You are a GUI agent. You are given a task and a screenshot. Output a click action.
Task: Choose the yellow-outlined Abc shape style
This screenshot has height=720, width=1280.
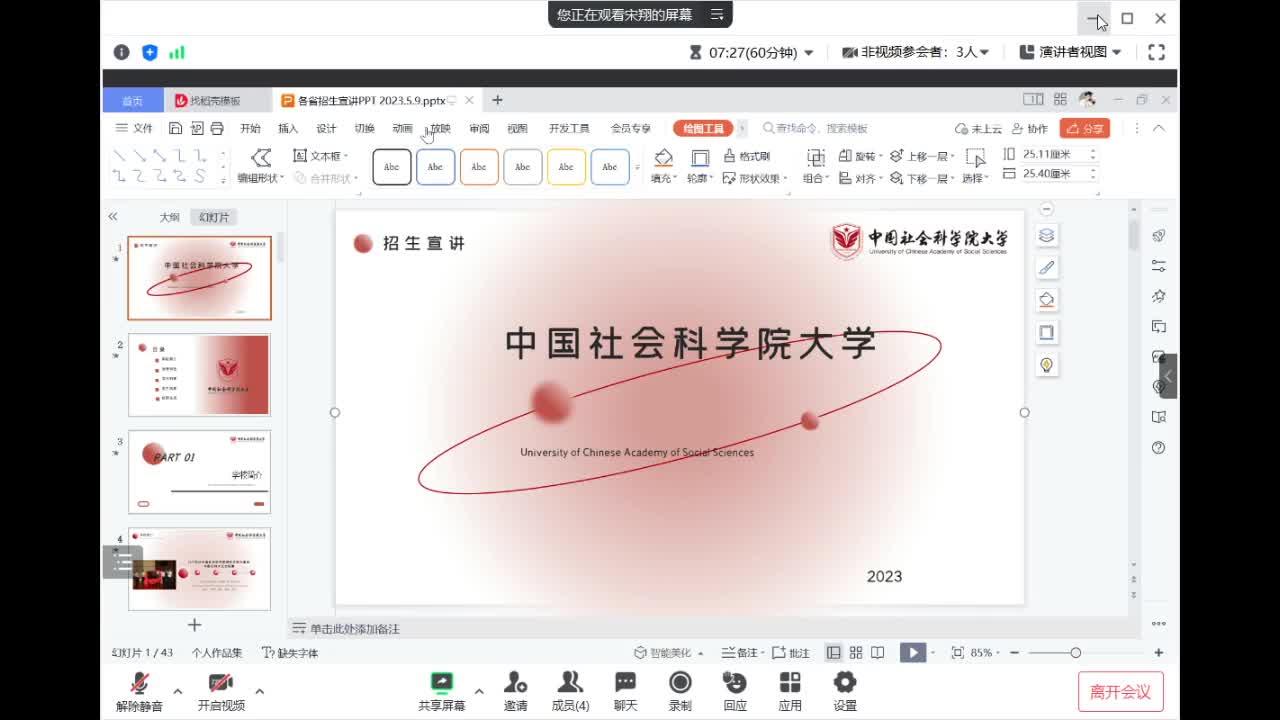566,167
